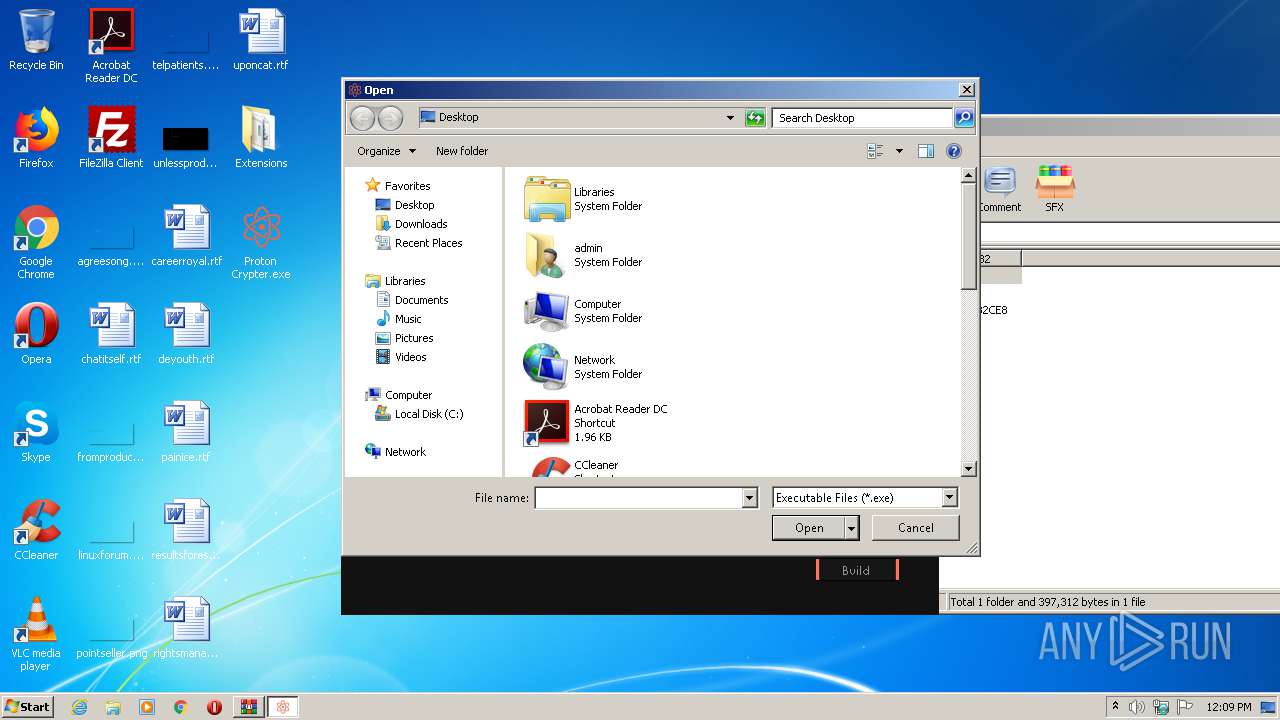1280x720 pixels.
Task: Open Firefox desktop shortcut
Action: tap(36, 138)
